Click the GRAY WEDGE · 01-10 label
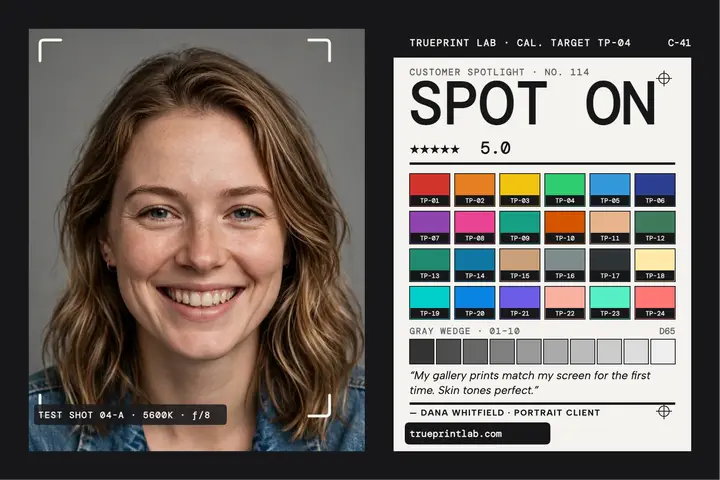The height and width of the screenshot is (480, 720). tap(465, 331)
